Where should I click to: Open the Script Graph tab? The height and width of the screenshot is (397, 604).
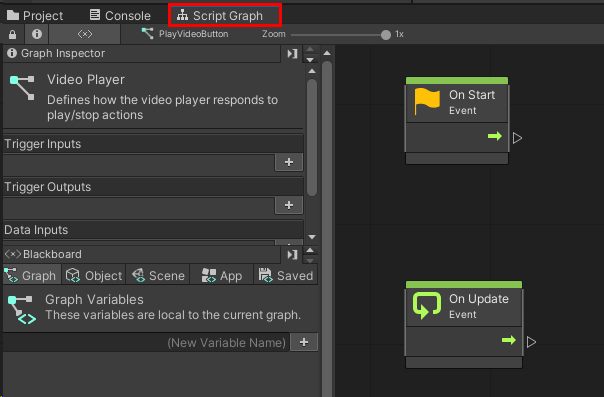(x=225, y=15)
